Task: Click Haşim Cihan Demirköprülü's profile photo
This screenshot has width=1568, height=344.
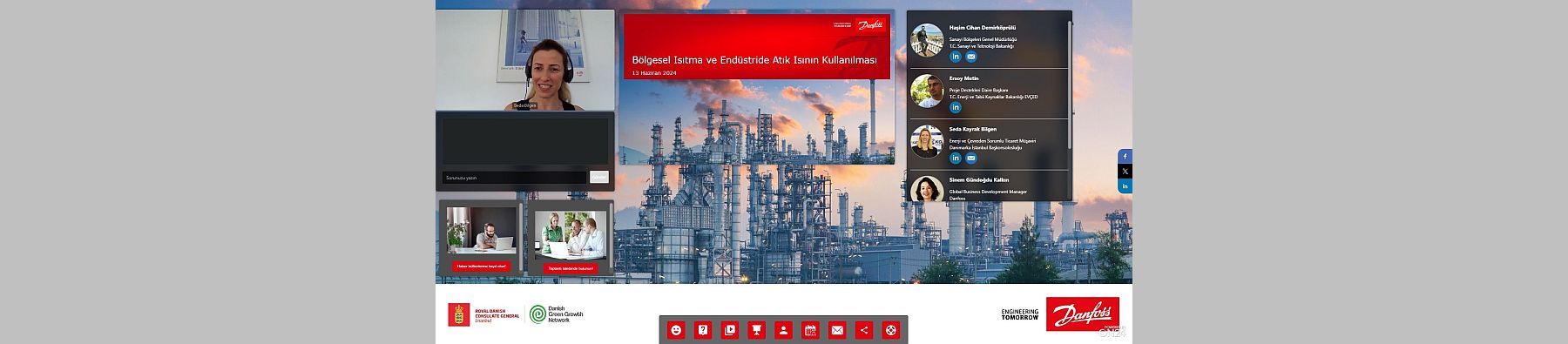Action: pos(927,40)
